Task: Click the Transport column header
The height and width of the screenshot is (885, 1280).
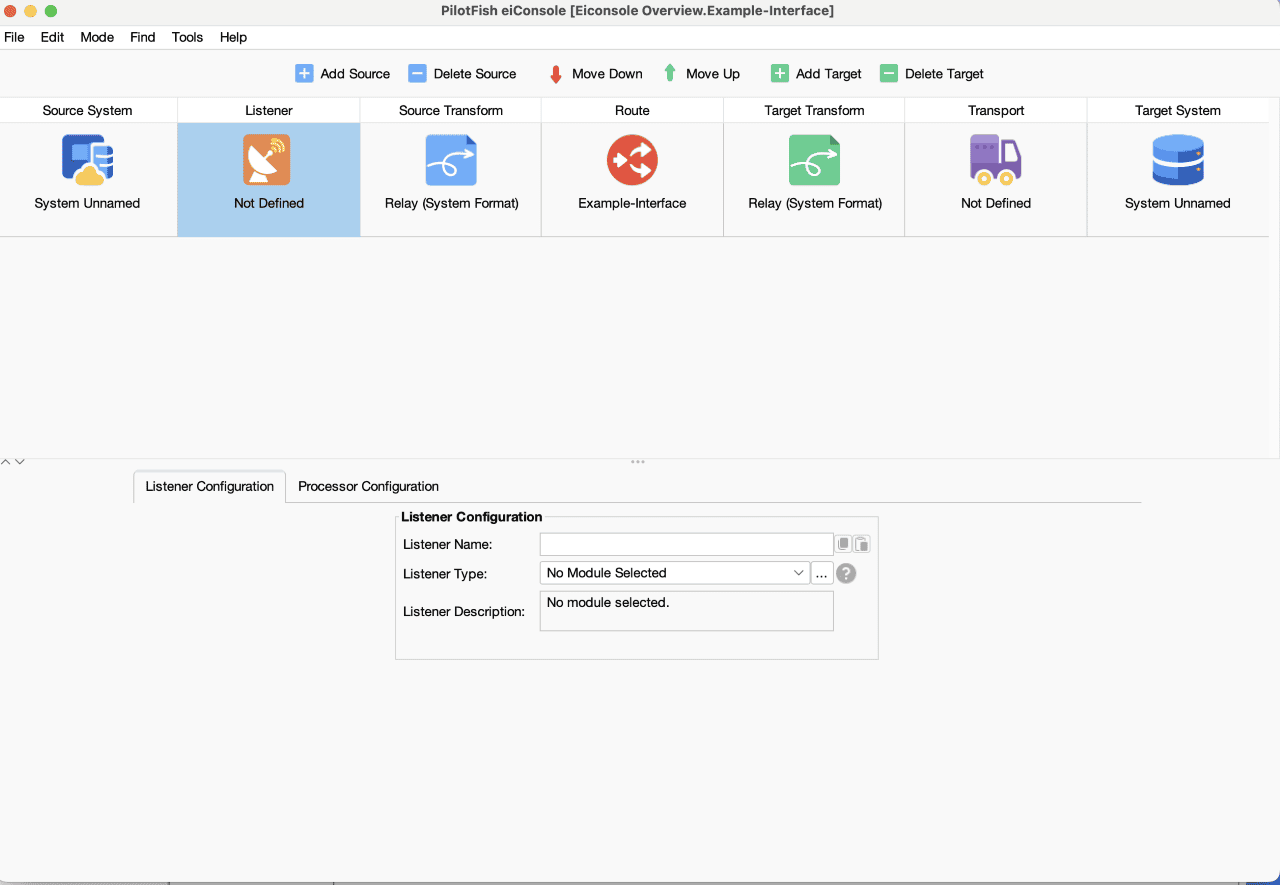Action: click(x=996, y=110)
